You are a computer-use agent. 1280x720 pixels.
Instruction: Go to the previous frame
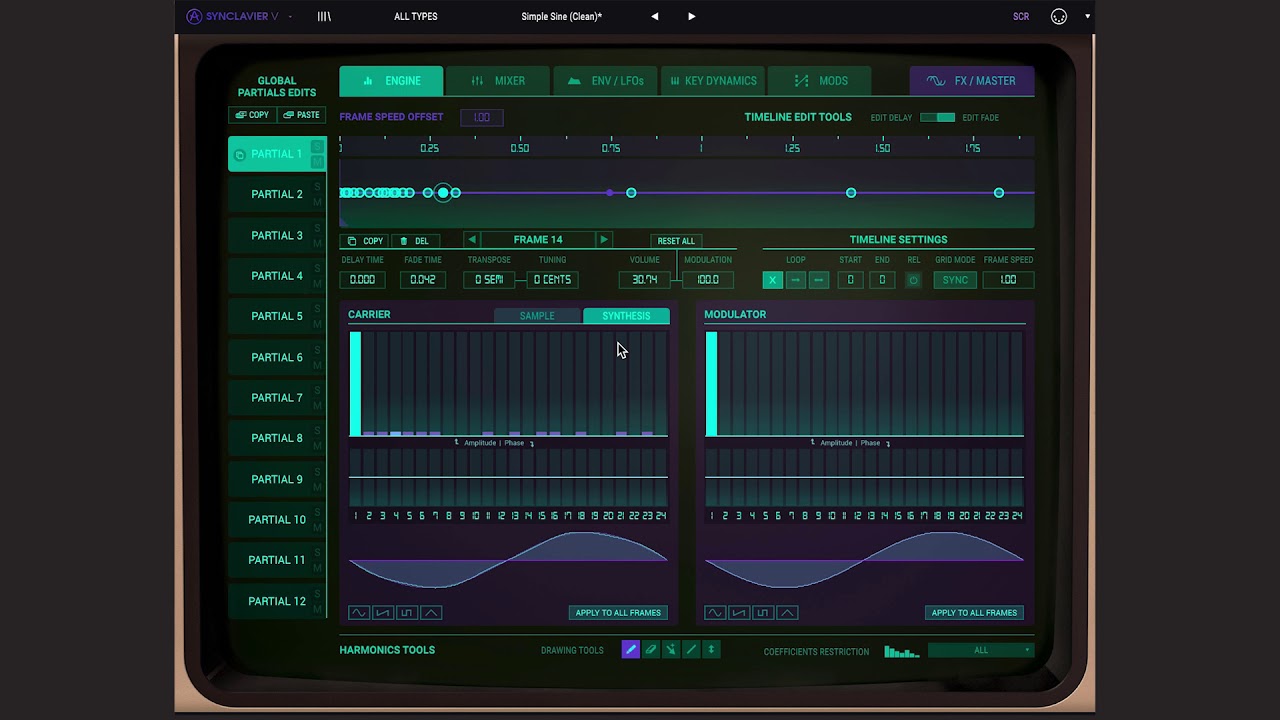pos(472,240)
